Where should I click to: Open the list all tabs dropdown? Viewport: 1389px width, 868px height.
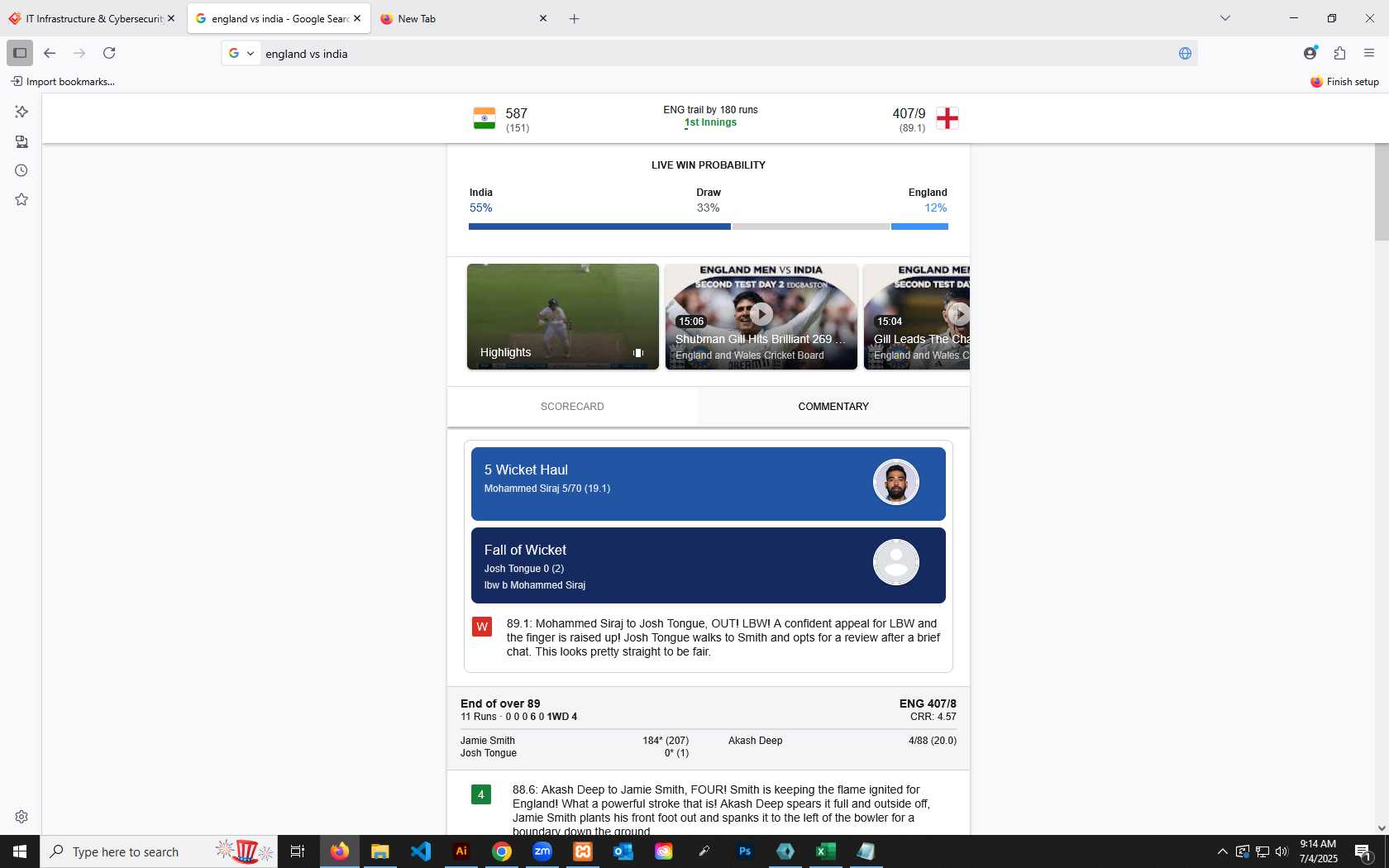pyautogui.click(x=1225, y=18)
